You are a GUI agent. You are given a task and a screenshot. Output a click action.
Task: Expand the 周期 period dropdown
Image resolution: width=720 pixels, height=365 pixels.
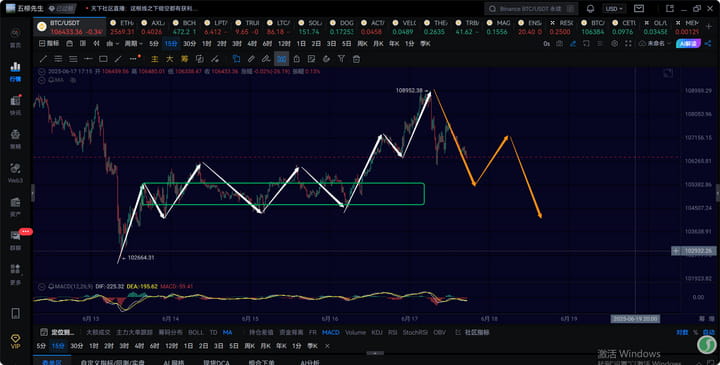tap(134, 44)
